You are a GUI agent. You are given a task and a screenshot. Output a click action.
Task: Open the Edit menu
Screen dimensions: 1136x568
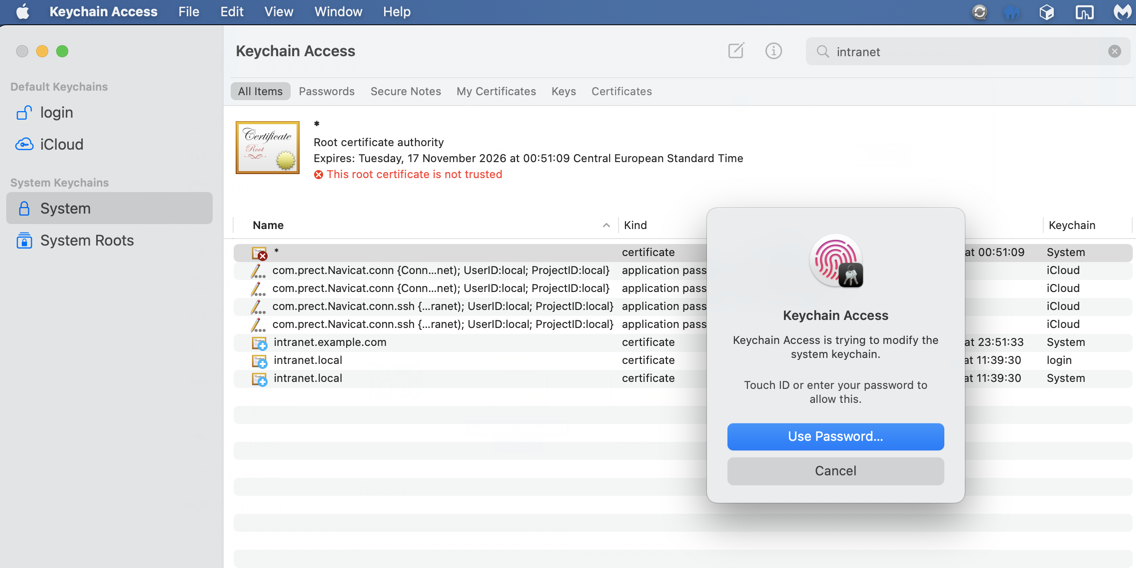point(232,12)
